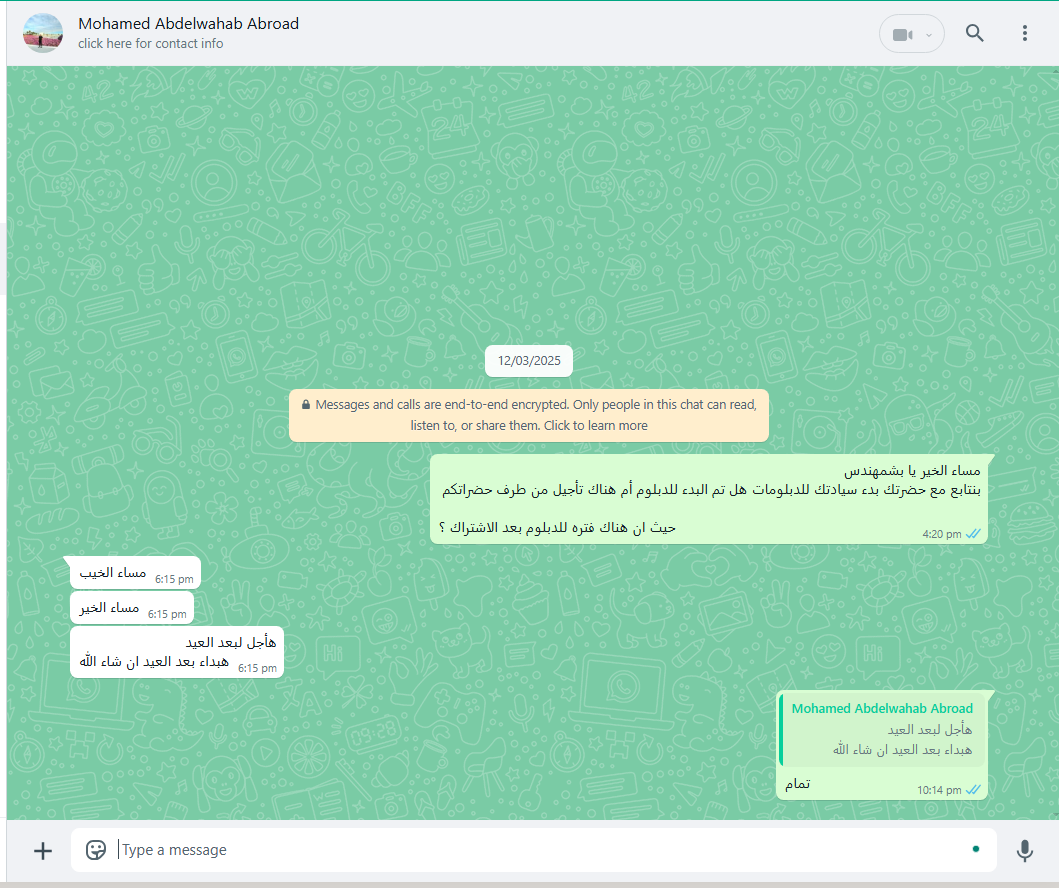Screen dimensions: 1059x888
Task: Click the read receipt ticks at 4:20 pm
Action: tap(973, 533)
